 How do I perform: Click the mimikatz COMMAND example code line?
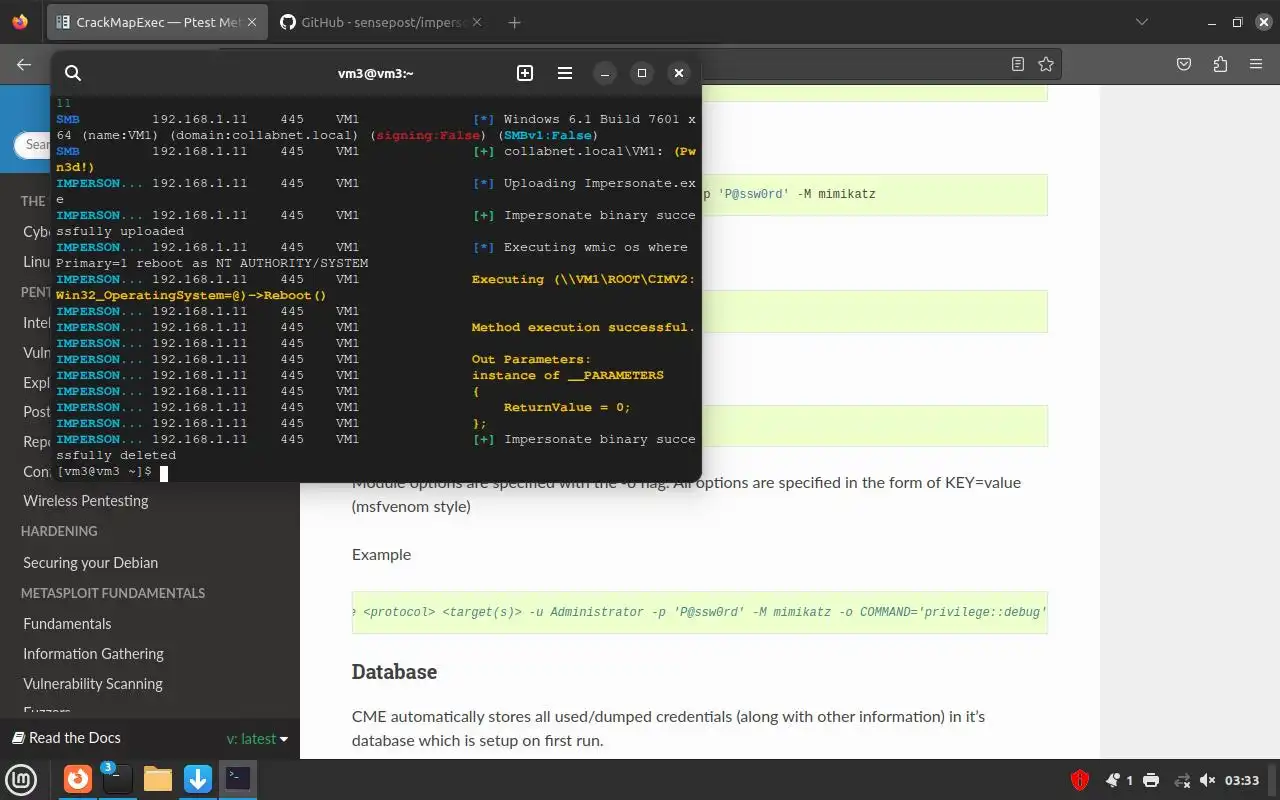[x=700, y=612]
